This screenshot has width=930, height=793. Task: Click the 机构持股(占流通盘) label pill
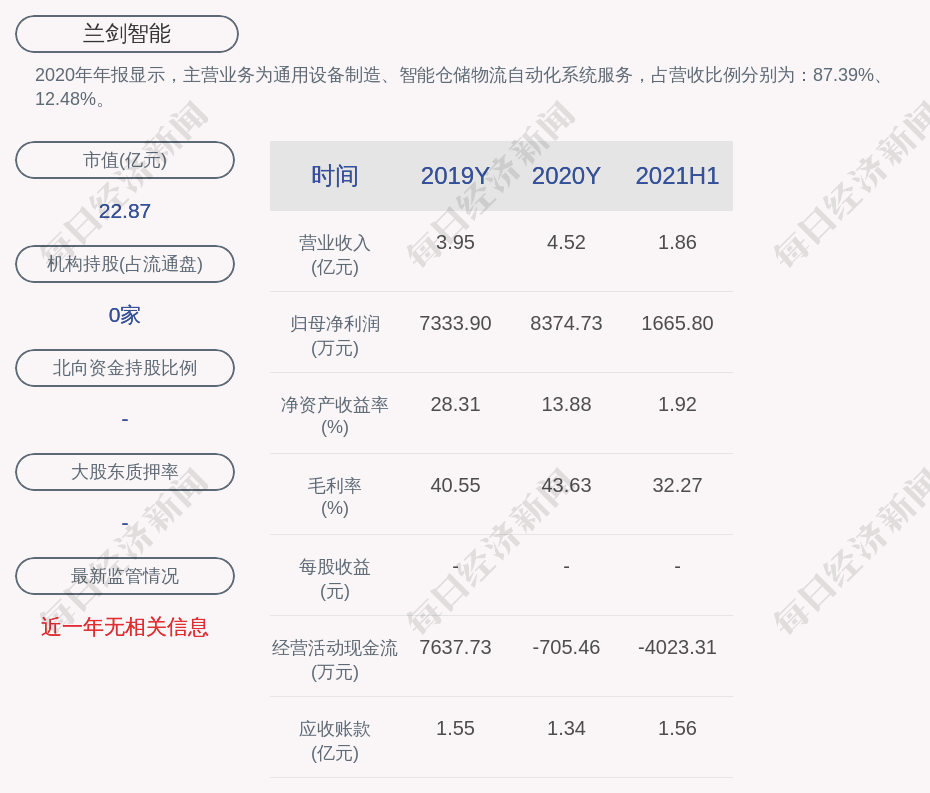coord(125,264)
